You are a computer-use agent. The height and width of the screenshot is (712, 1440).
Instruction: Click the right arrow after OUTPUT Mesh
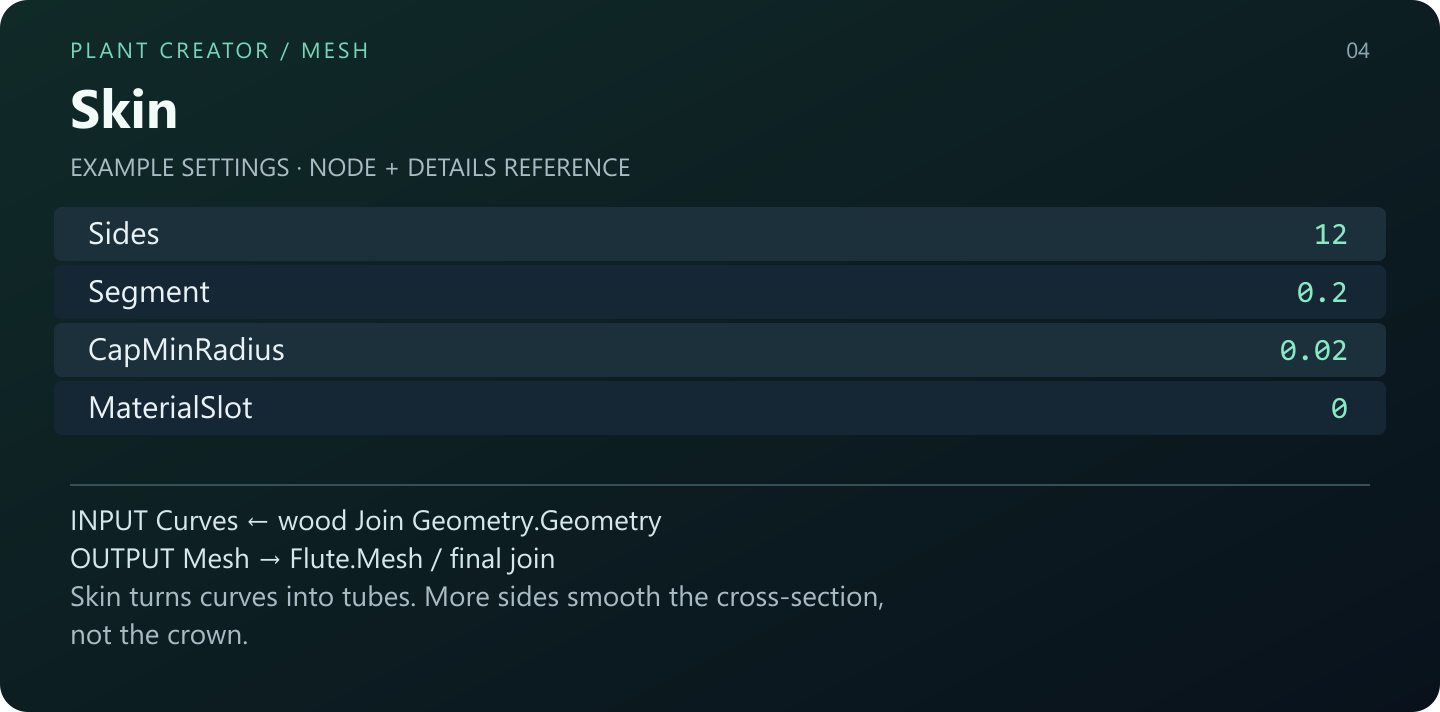tap(270, 560)
